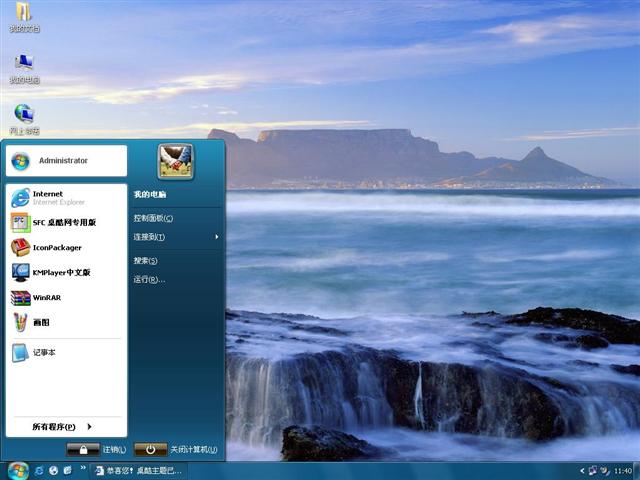
Task: Click the 关闭计算机(U) shutdown button
Action: pos(175,450)
